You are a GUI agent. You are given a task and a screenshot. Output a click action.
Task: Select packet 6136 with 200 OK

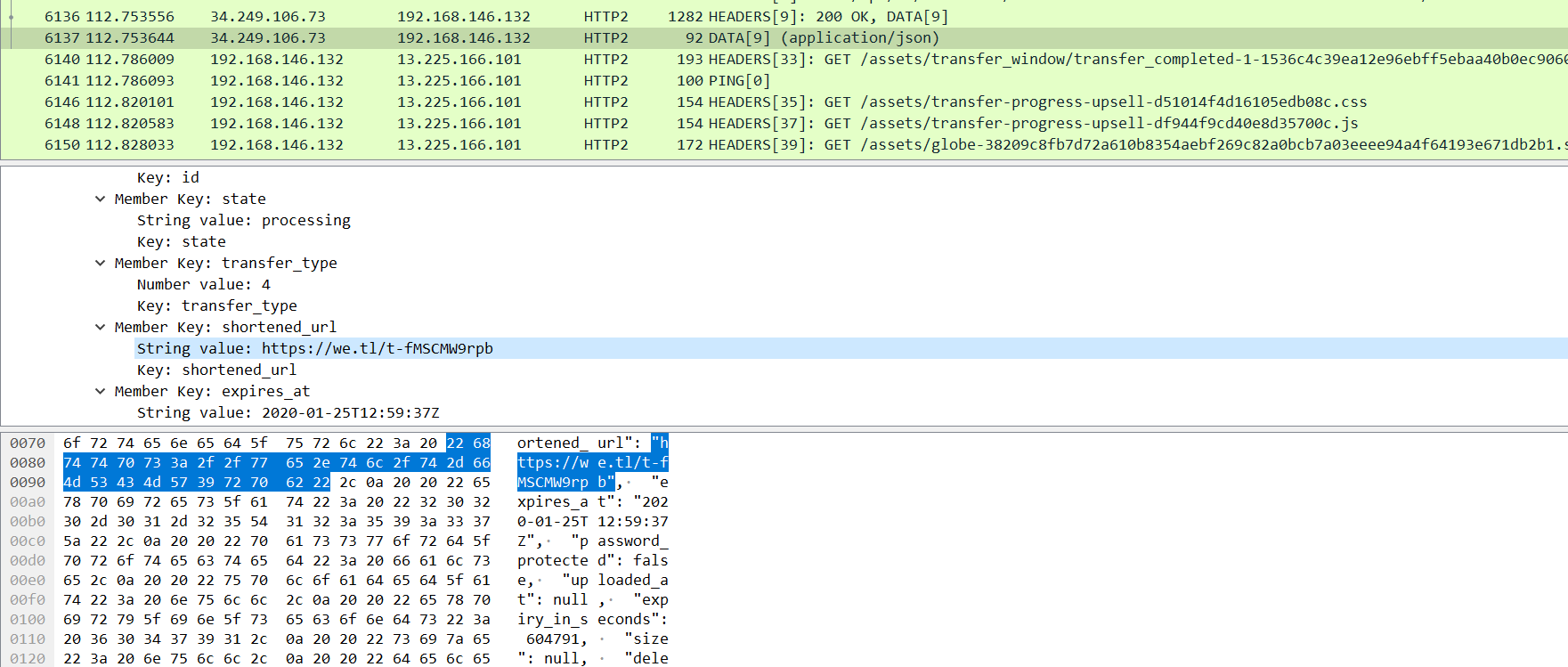[784, 16]
